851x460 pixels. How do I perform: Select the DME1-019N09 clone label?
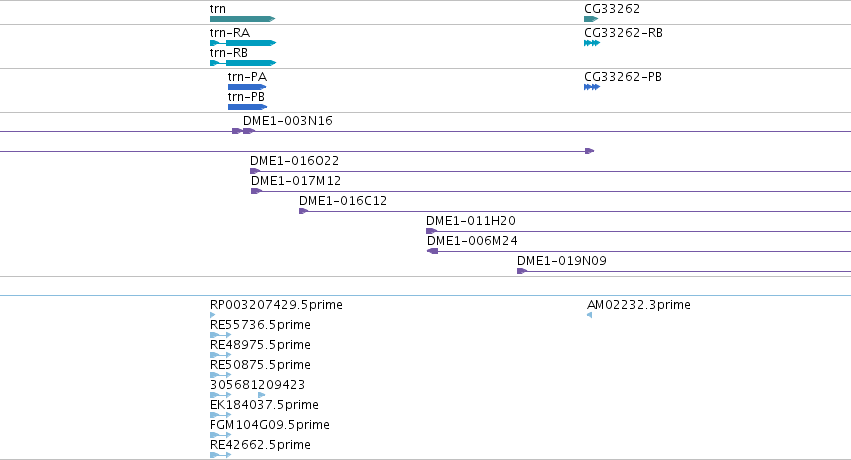click(562, 260)
